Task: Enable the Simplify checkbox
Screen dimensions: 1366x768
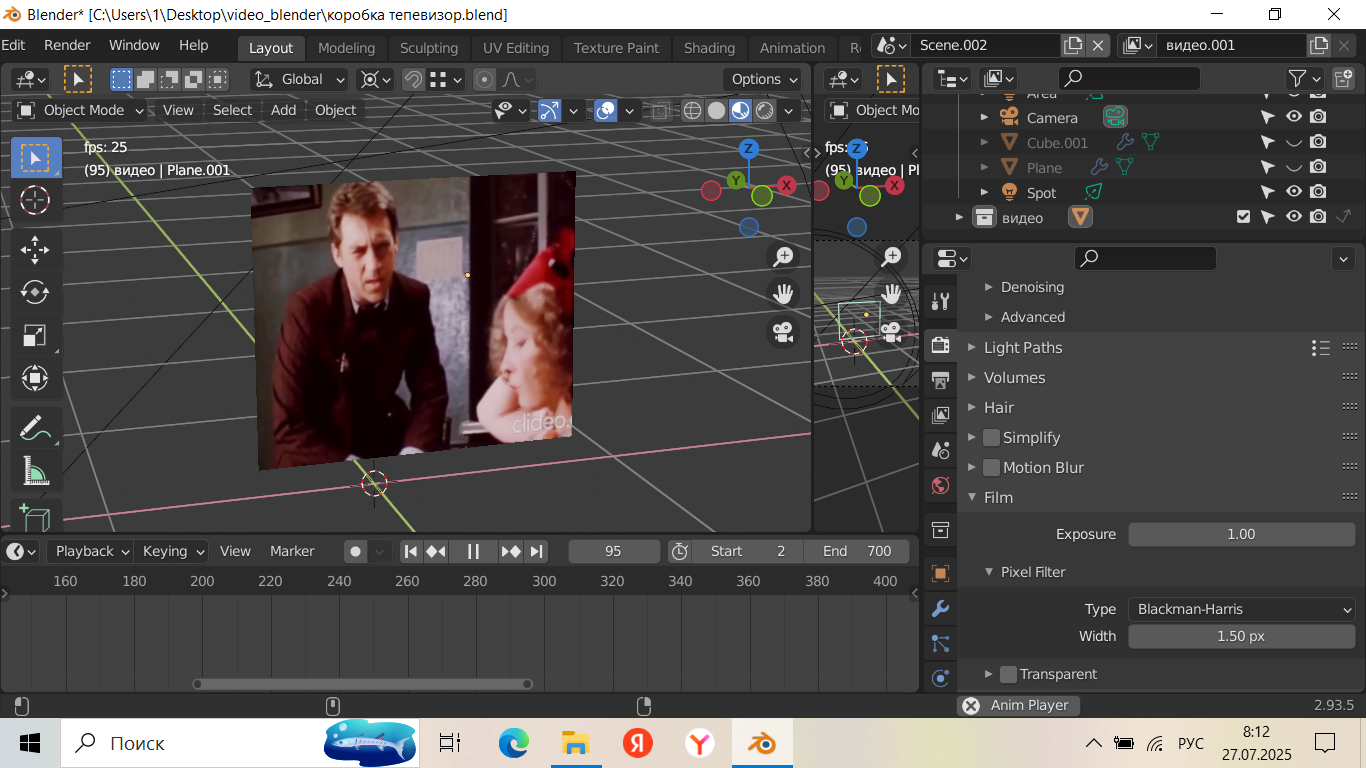Action: pos(992,437)
